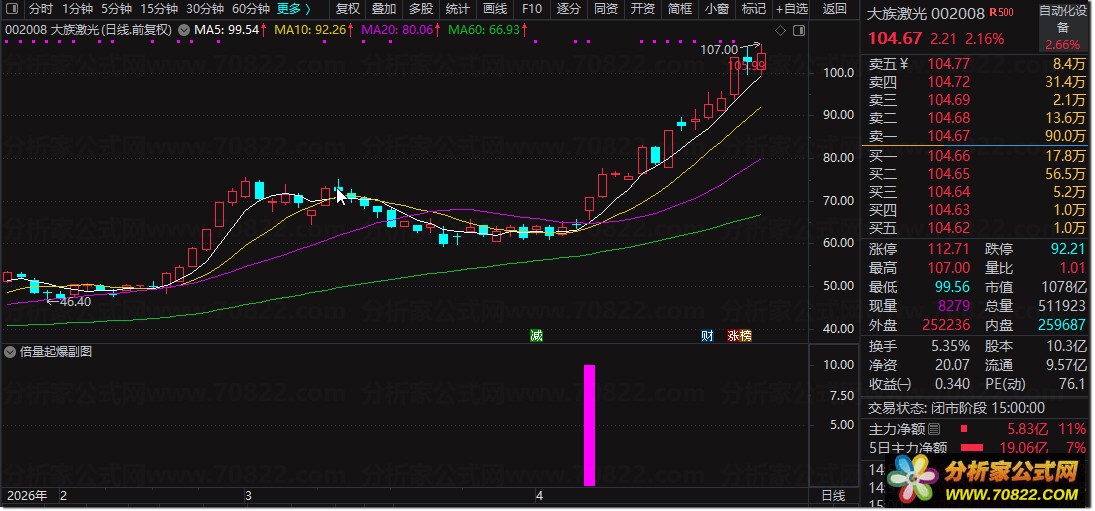Select the 1分钟 period tab
The width and height of the screenshot is (1095, 511).
coord(77,9)
